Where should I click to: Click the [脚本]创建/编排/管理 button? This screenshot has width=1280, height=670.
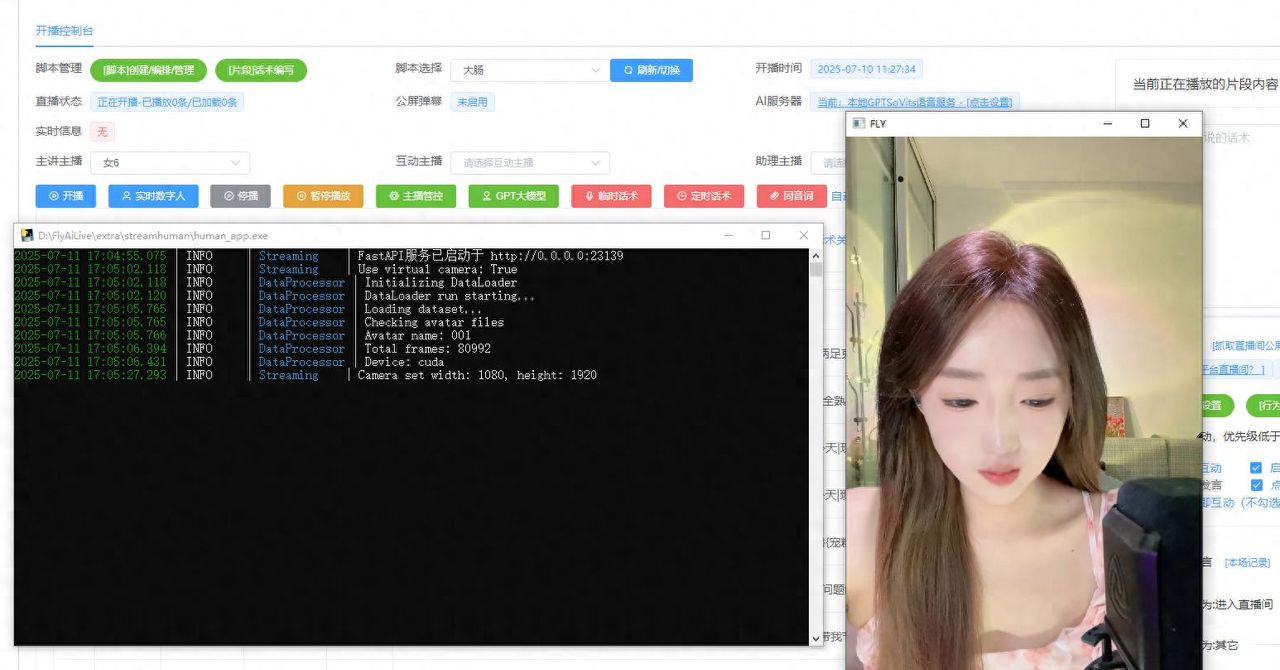click(x=148, y=70)
